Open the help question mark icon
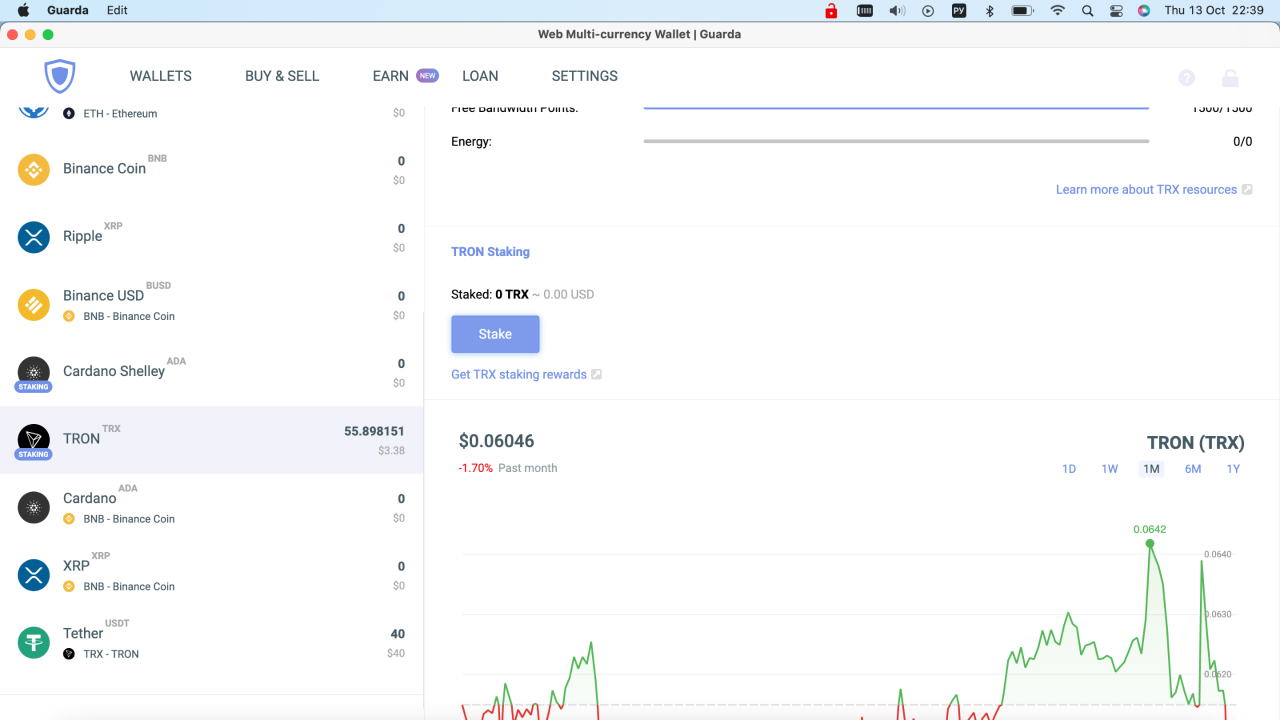The image size is (1280, 720). [x=1186, y=77]
